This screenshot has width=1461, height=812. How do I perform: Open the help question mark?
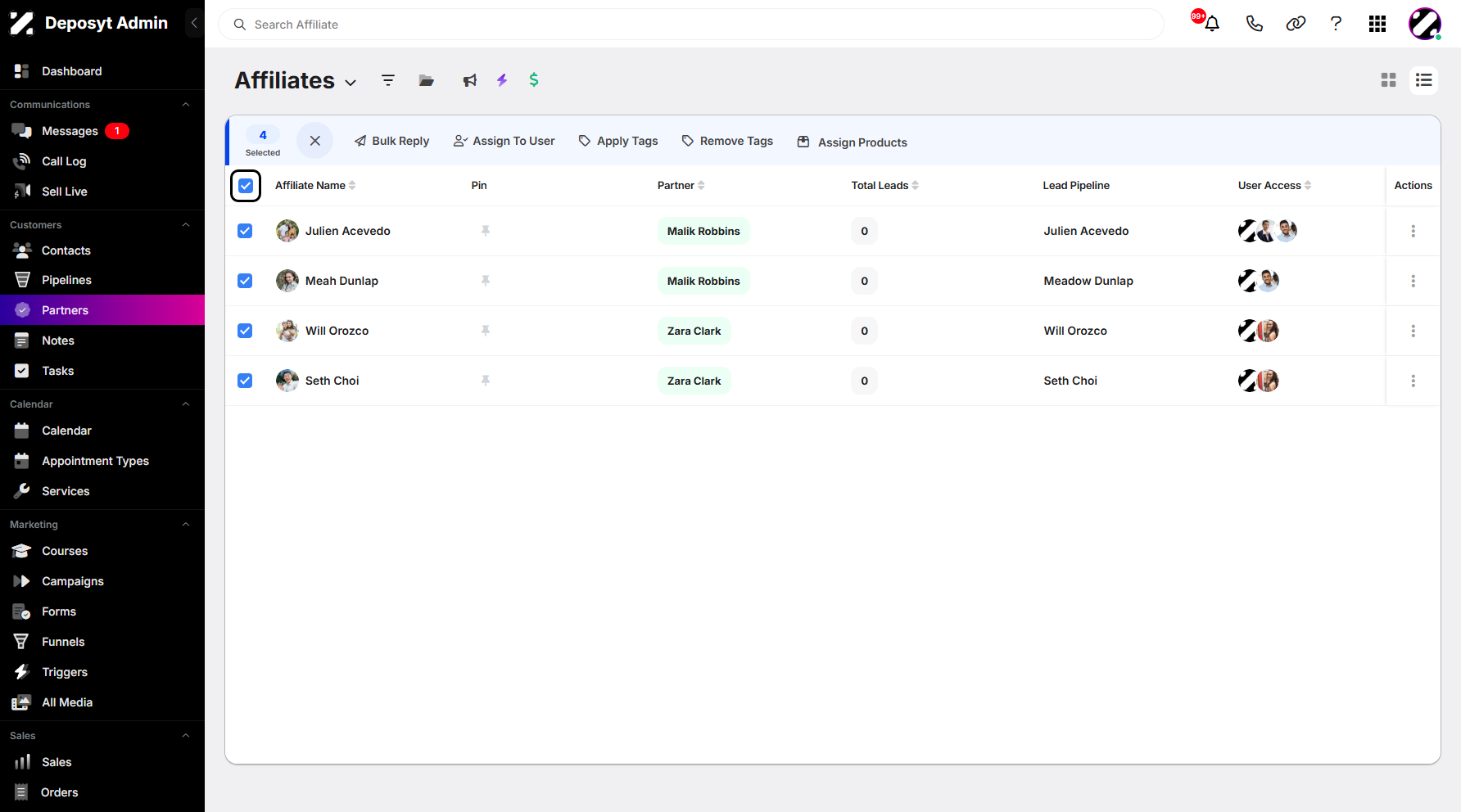pyautogui.click(x=1336, y=24)
